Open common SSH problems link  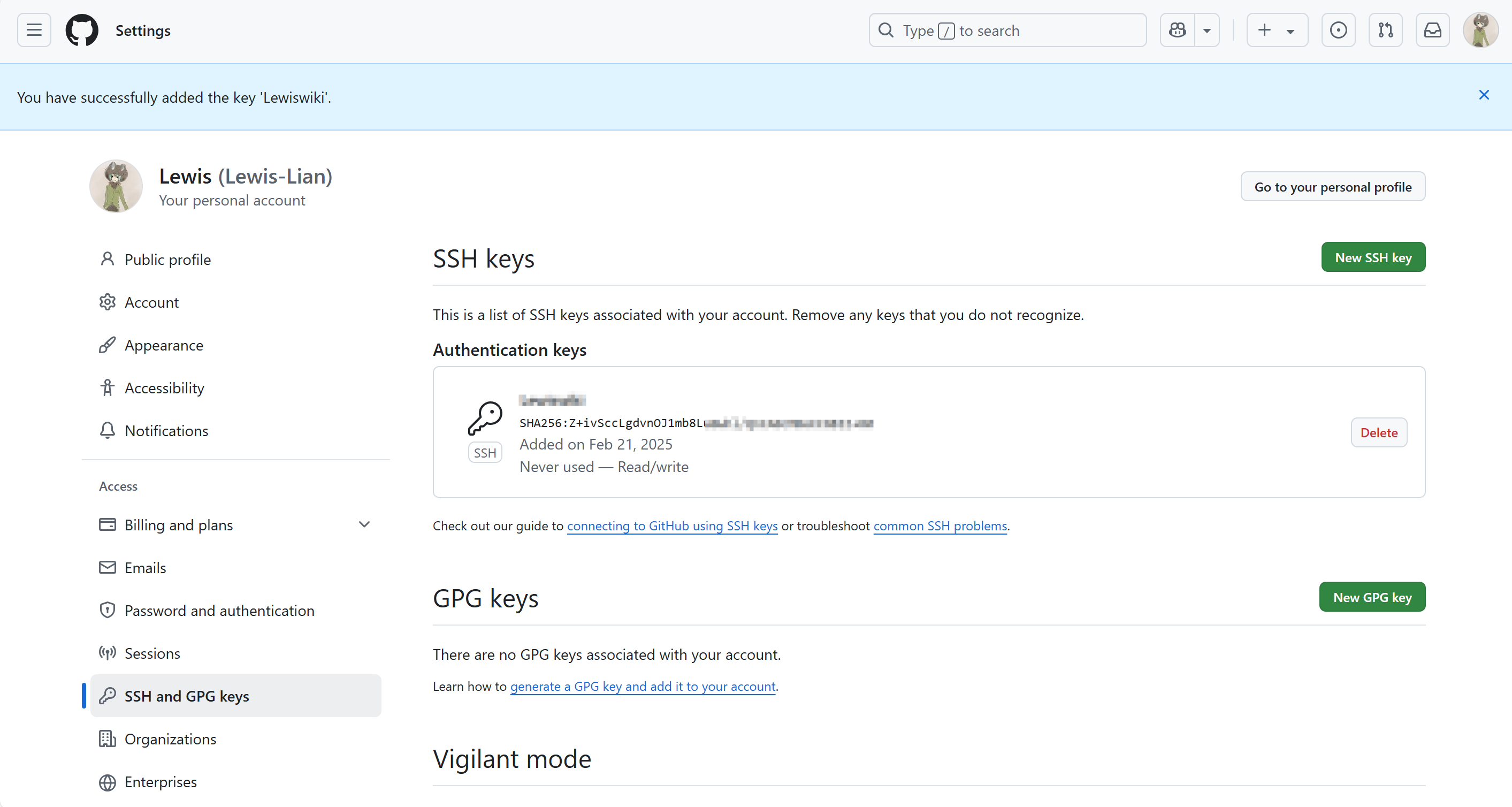click(940, 526)
